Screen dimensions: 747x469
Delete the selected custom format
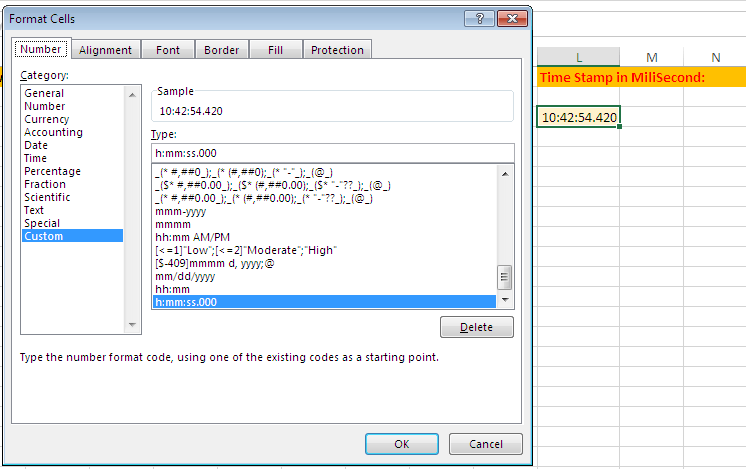click(x=476, y=328)
